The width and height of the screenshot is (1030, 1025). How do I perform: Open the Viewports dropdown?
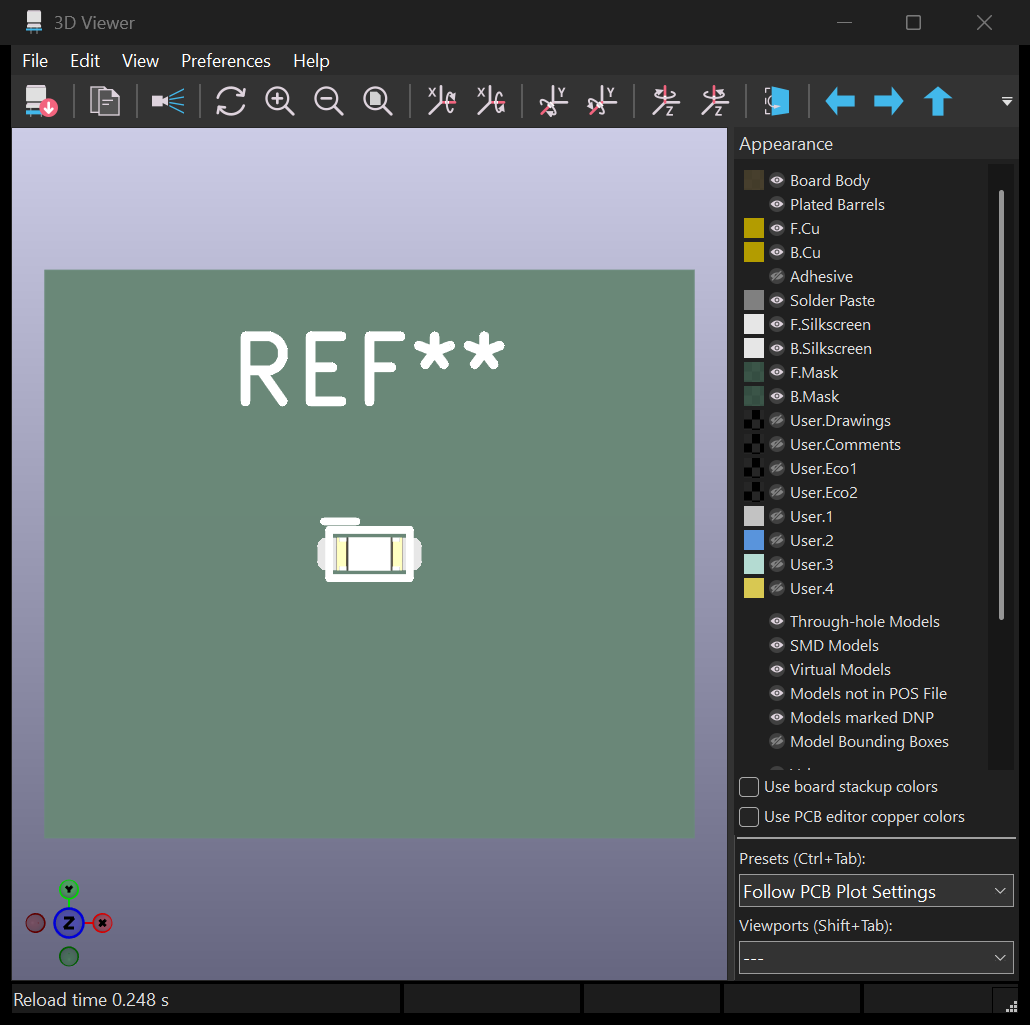[x=876, y=957]
